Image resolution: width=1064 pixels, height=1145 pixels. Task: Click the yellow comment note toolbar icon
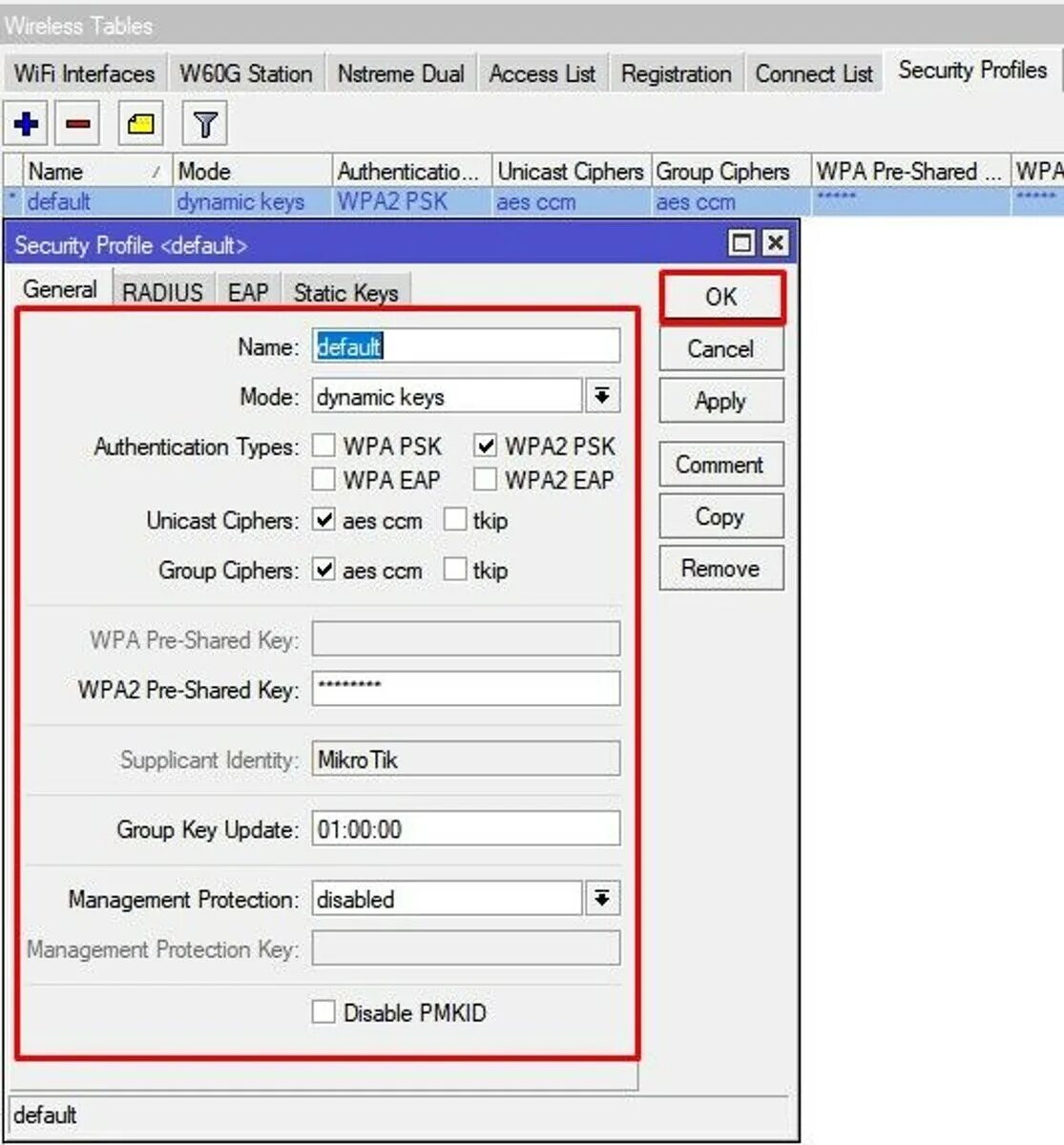coord(141,123)
